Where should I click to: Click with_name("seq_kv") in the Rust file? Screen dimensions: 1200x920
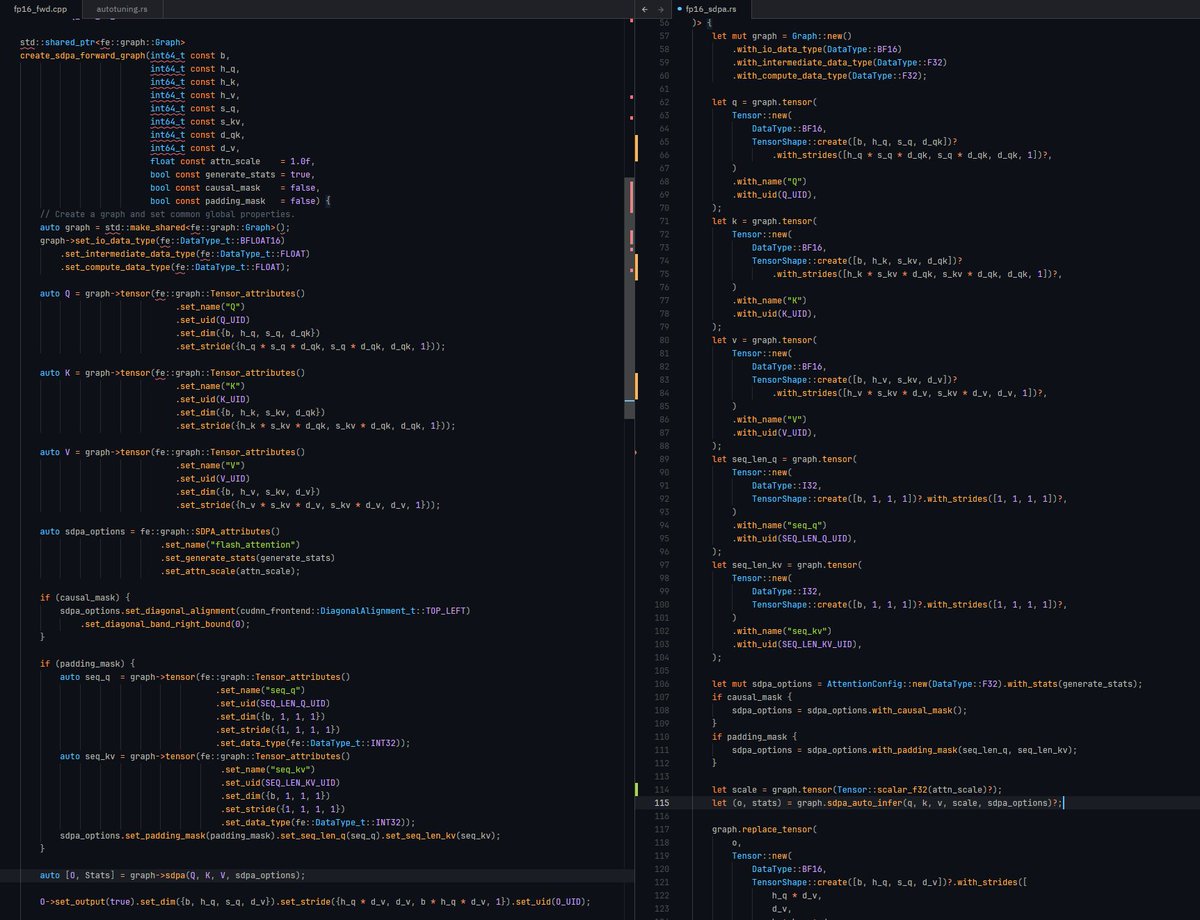point(782,630)
